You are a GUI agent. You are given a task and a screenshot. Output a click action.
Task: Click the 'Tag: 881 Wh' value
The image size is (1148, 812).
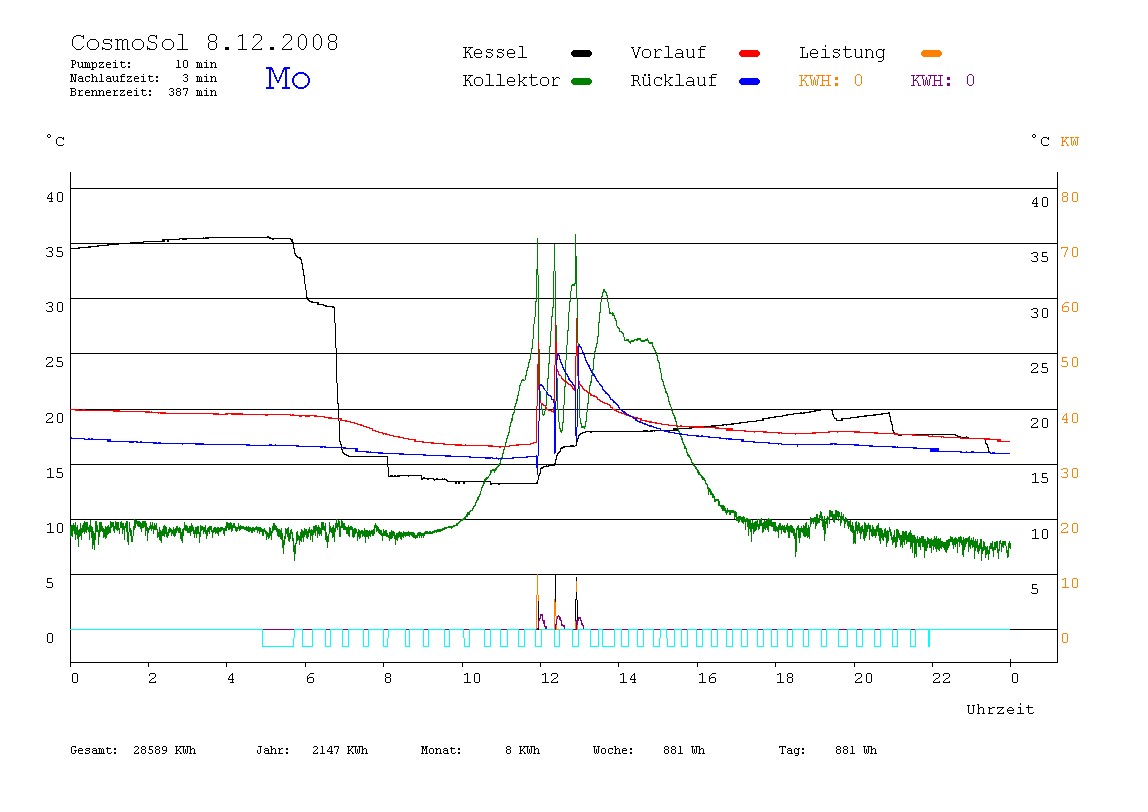pyautogui.click(x=828, y=750)
